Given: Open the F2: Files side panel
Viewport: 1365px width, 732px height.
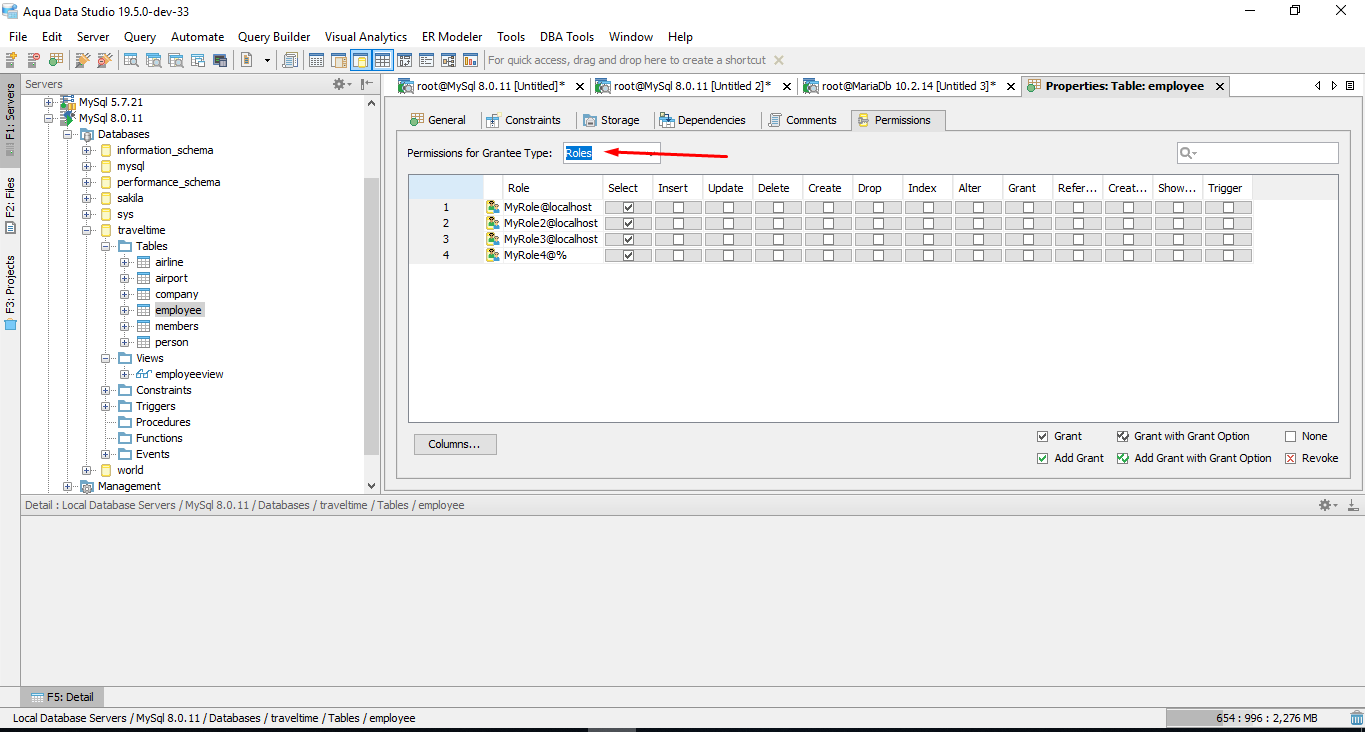Looking at the screenshot, I should (x=10, y=205).
